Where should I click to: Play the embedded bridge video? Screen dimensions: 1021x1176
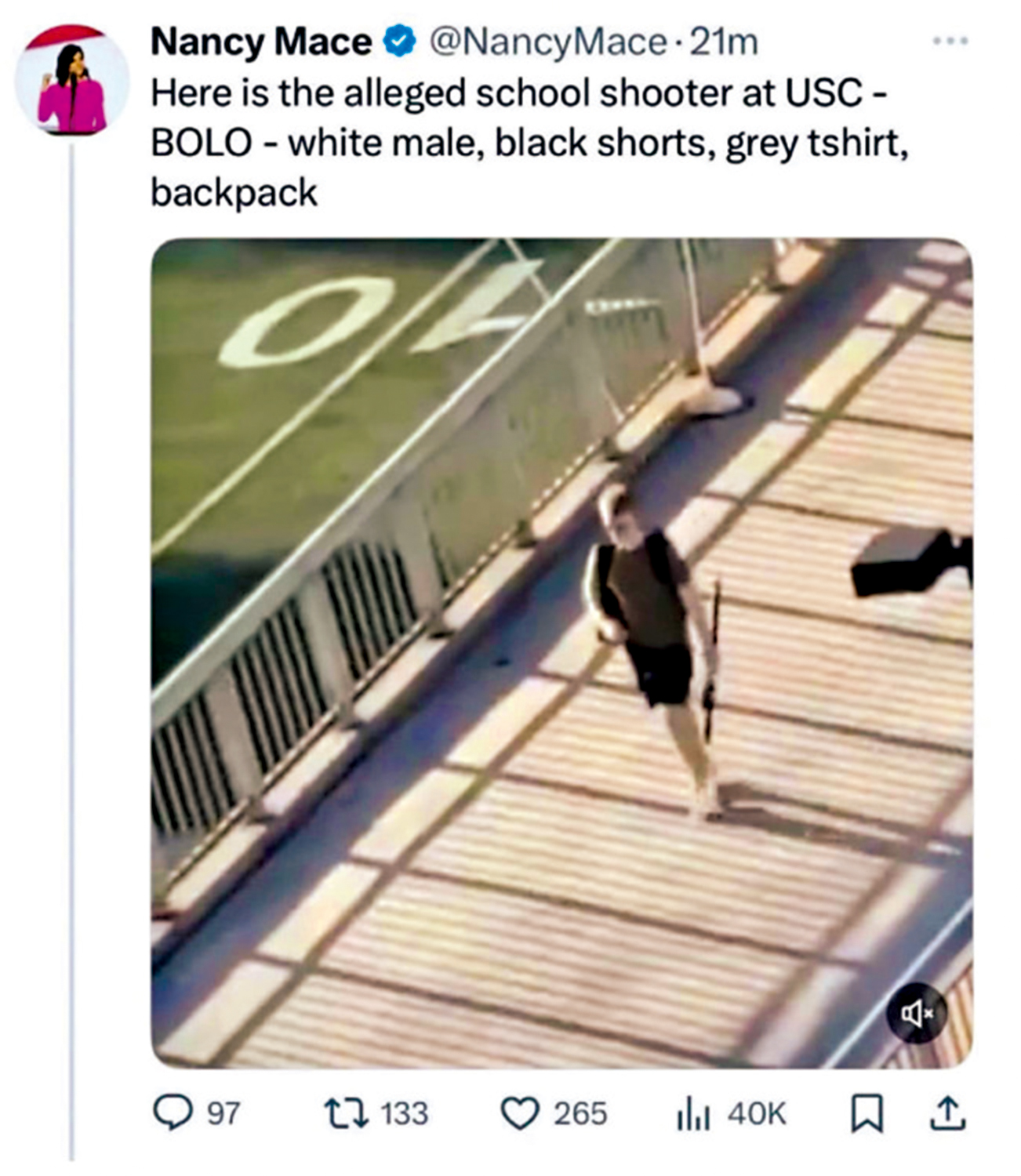[561, 653]
